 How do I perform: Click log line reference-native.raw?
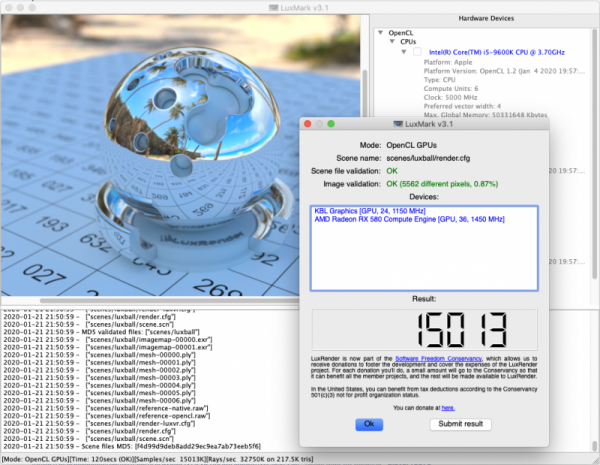click(106, 408)
